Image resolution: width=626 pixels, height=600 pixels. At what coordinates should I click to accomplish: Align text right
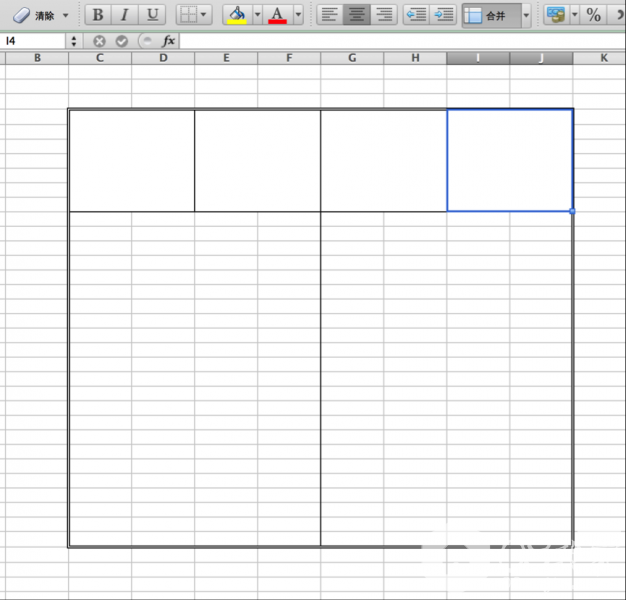[383, 16]
